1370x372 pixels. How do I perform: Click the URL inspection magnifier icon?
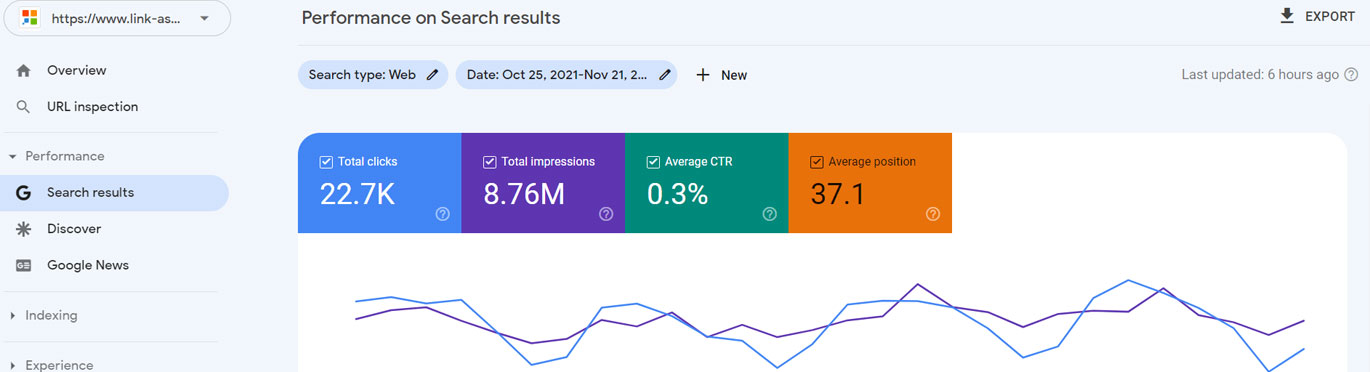tap(24, 107)
